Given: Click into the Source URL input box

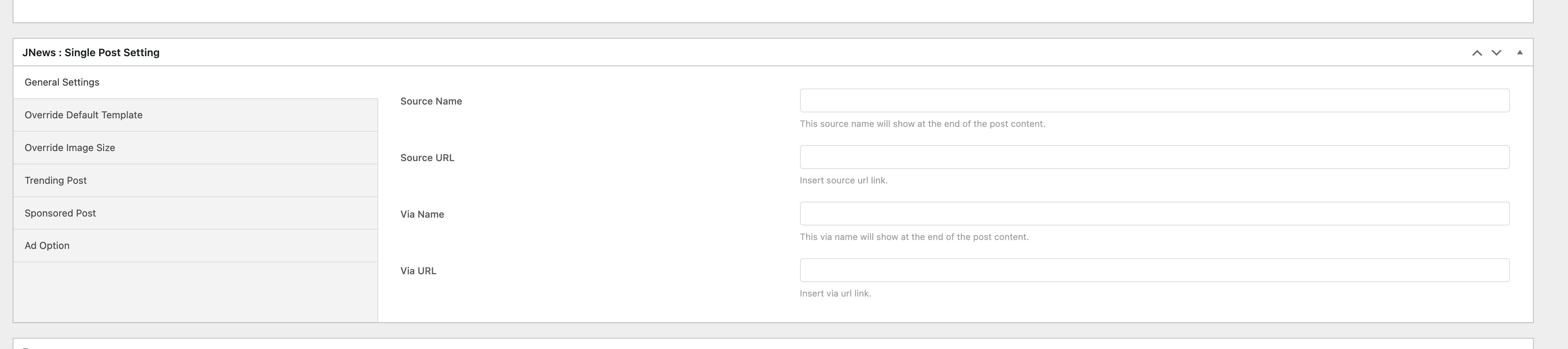Looking at the screenshot, I should 1154,157.
